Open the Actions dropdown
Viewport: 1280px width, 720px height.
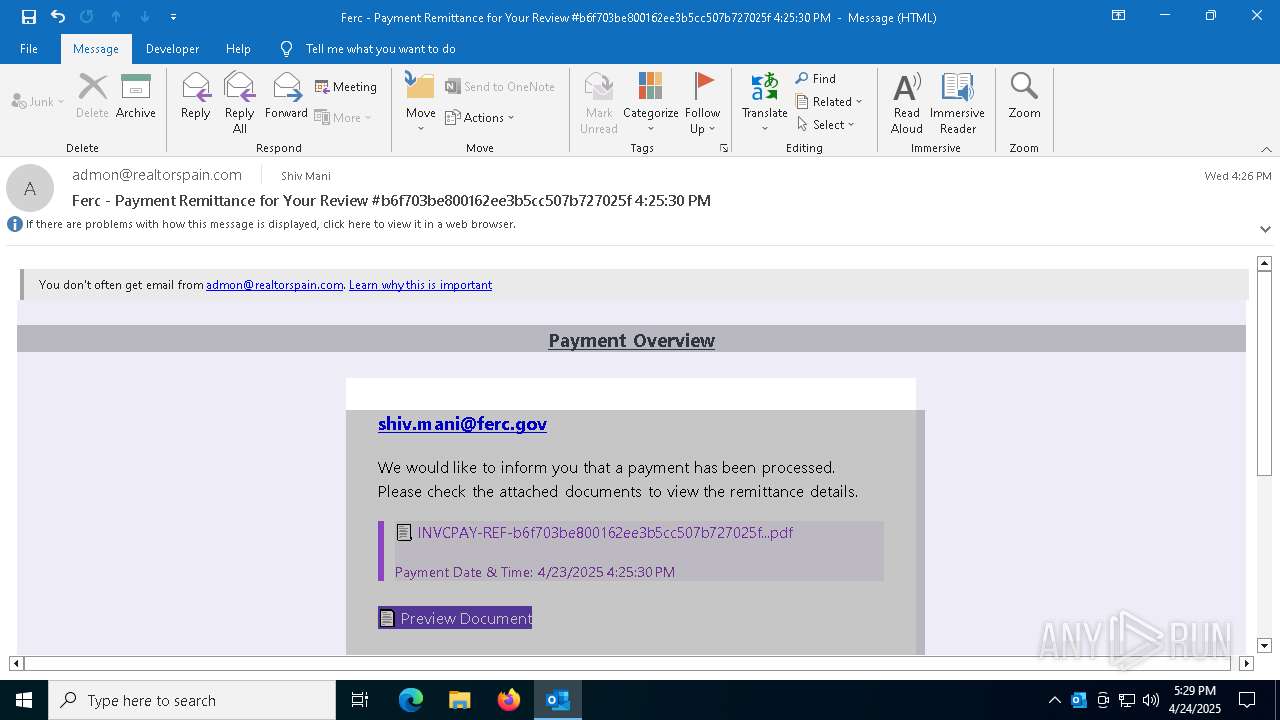click(480, 117)
